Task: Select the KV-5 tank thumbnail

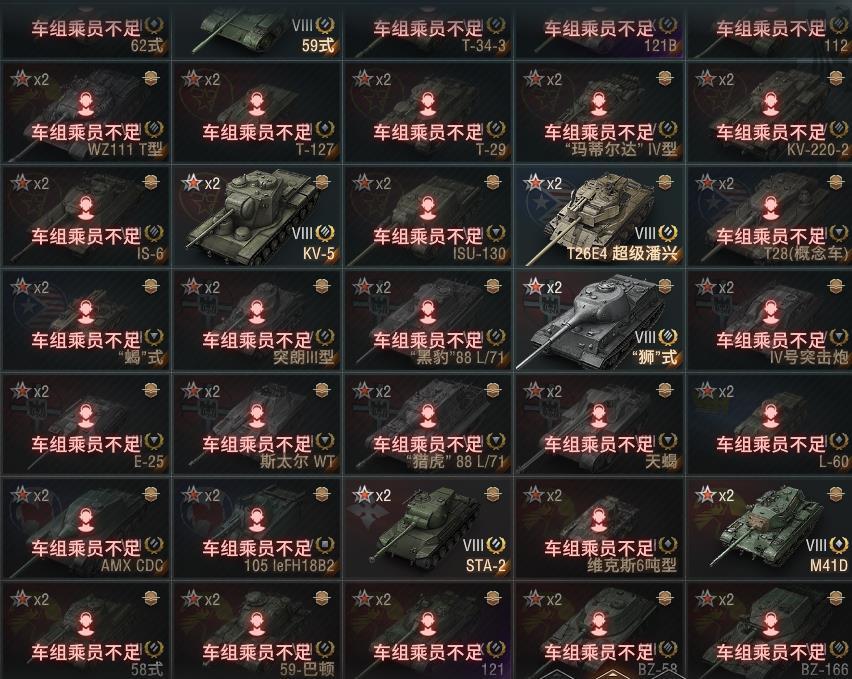Action: pyautogui.click(x=256, y=217)
